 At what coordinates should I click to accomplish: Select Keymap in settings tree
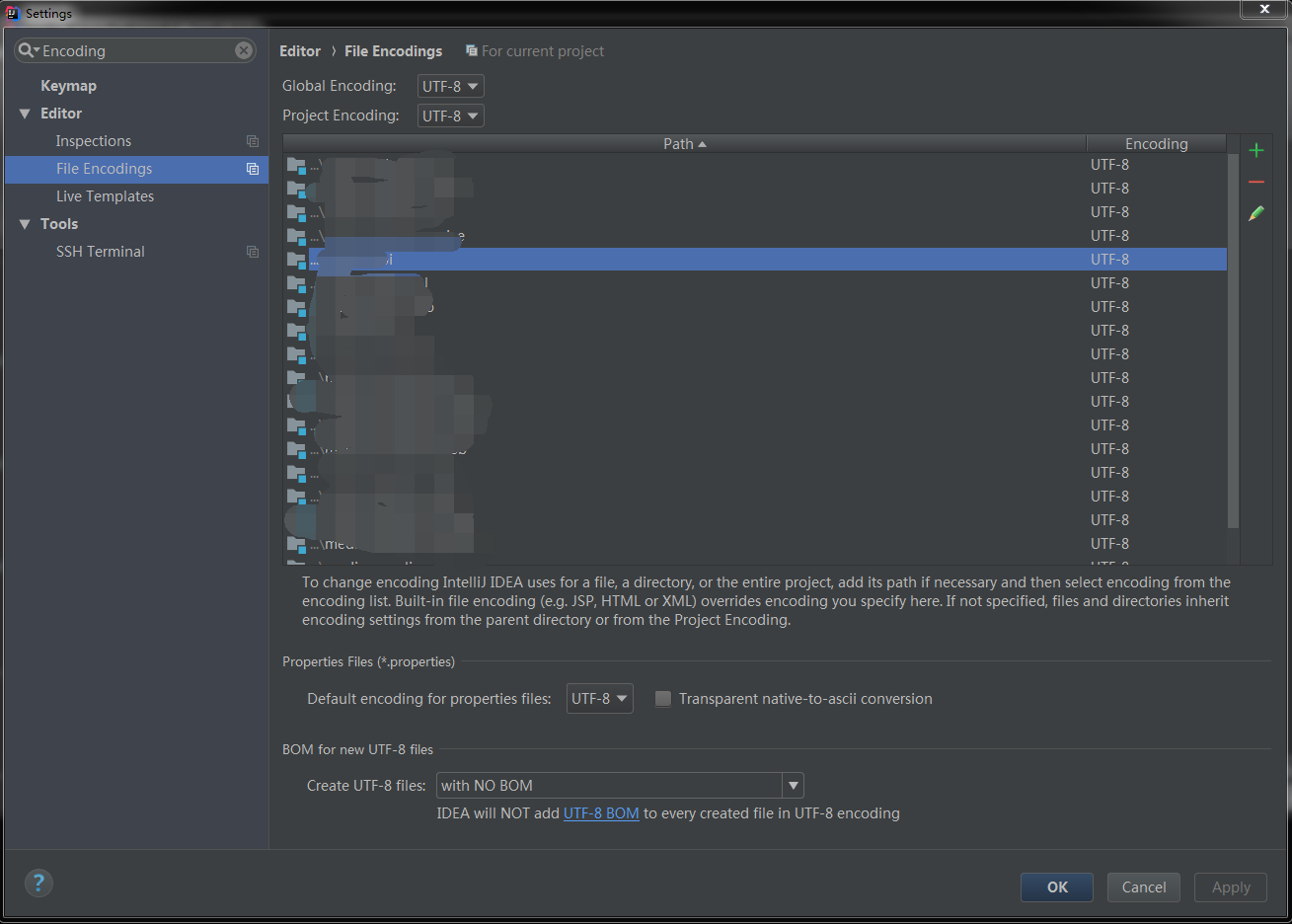click(68, 86)
